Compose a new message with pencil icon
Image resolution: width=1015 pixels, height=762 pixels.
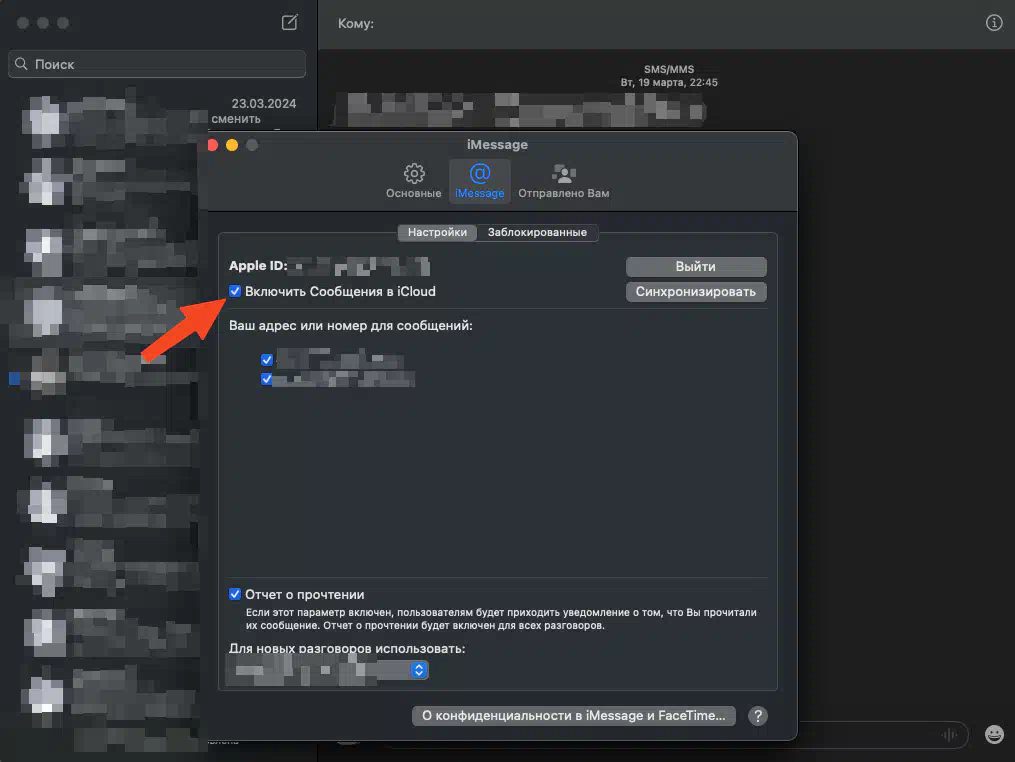(x=289, y=23)
